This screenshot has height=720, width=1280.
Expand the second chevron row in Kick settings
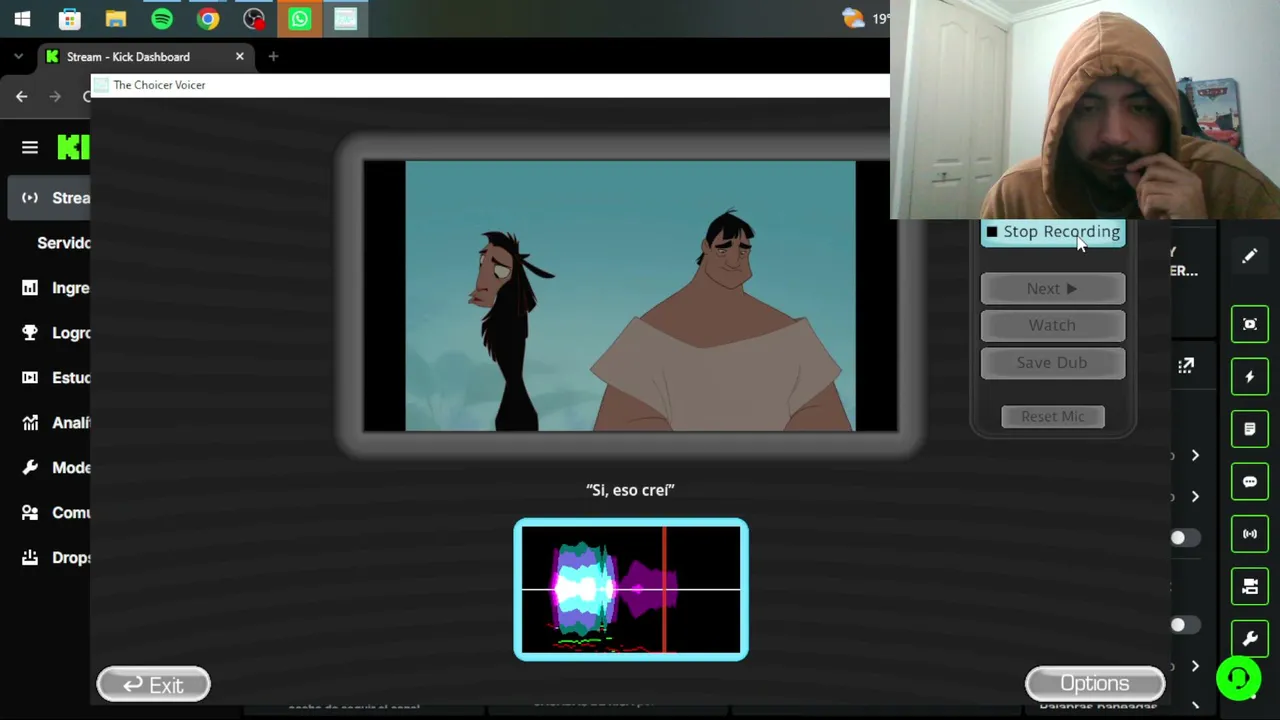coord(1195,497)
